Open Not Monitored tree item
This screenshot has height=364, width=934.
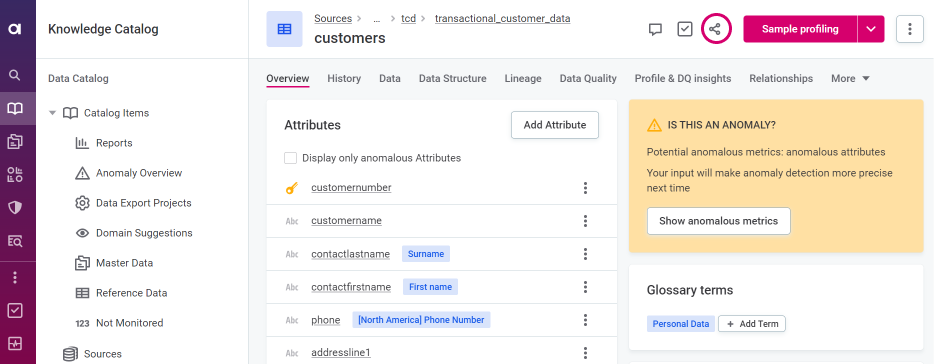coord(119,323)
